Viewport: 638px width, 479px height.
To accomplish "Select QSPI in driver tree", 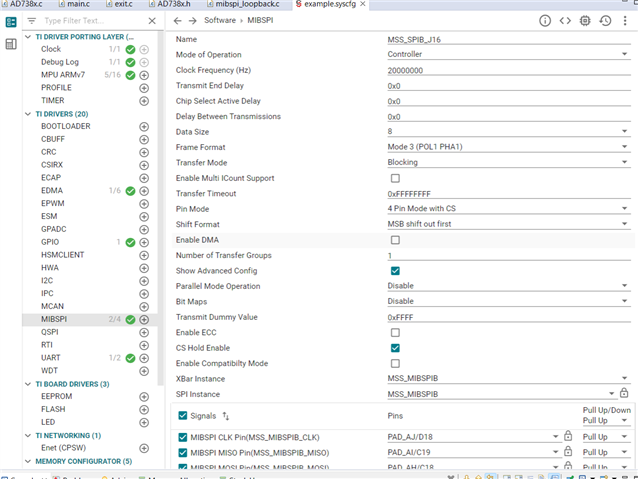I will coord(50,332).
